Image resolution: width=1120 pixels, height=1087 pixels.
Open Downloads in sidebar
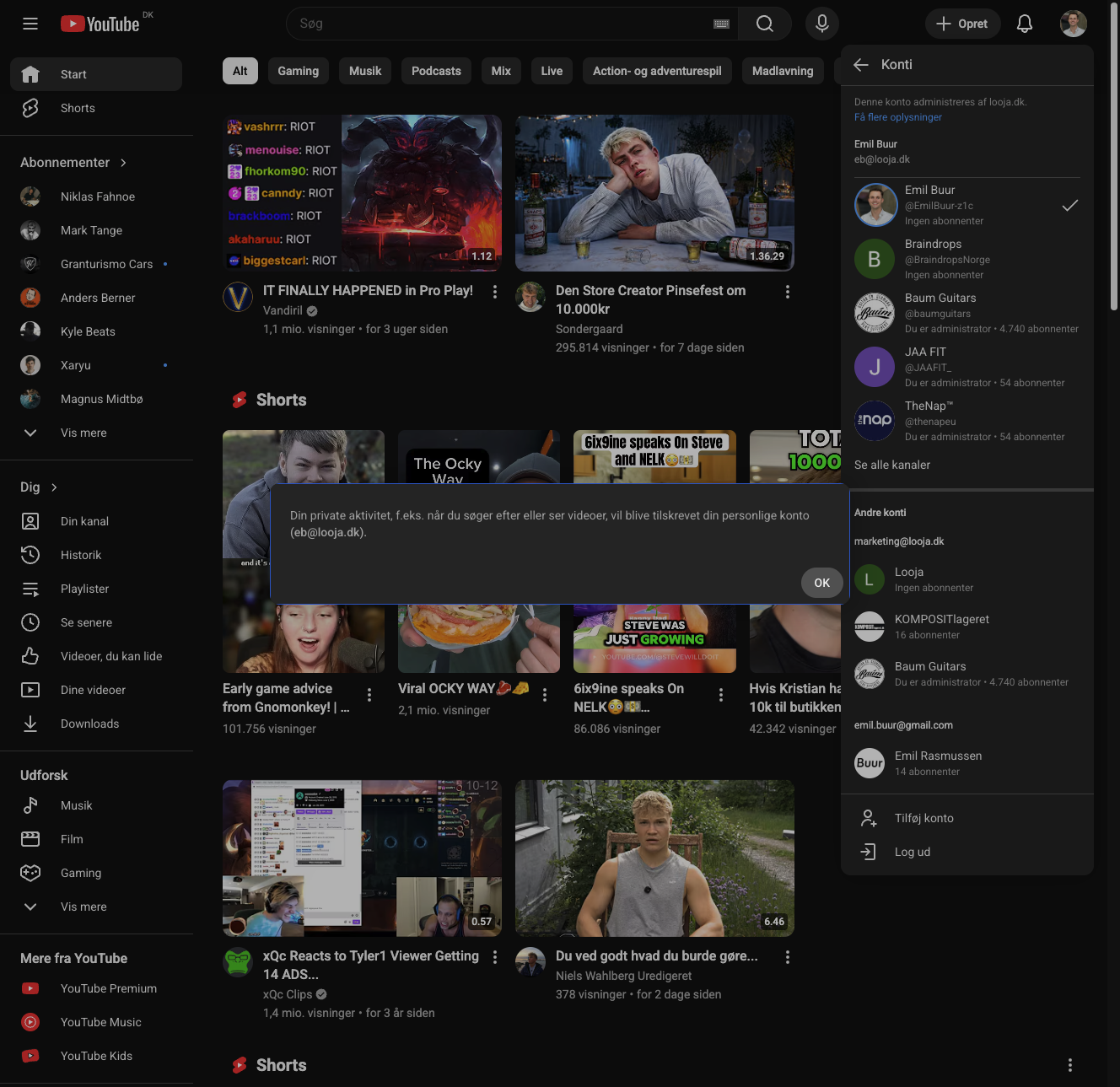click(x=96, y=724)
